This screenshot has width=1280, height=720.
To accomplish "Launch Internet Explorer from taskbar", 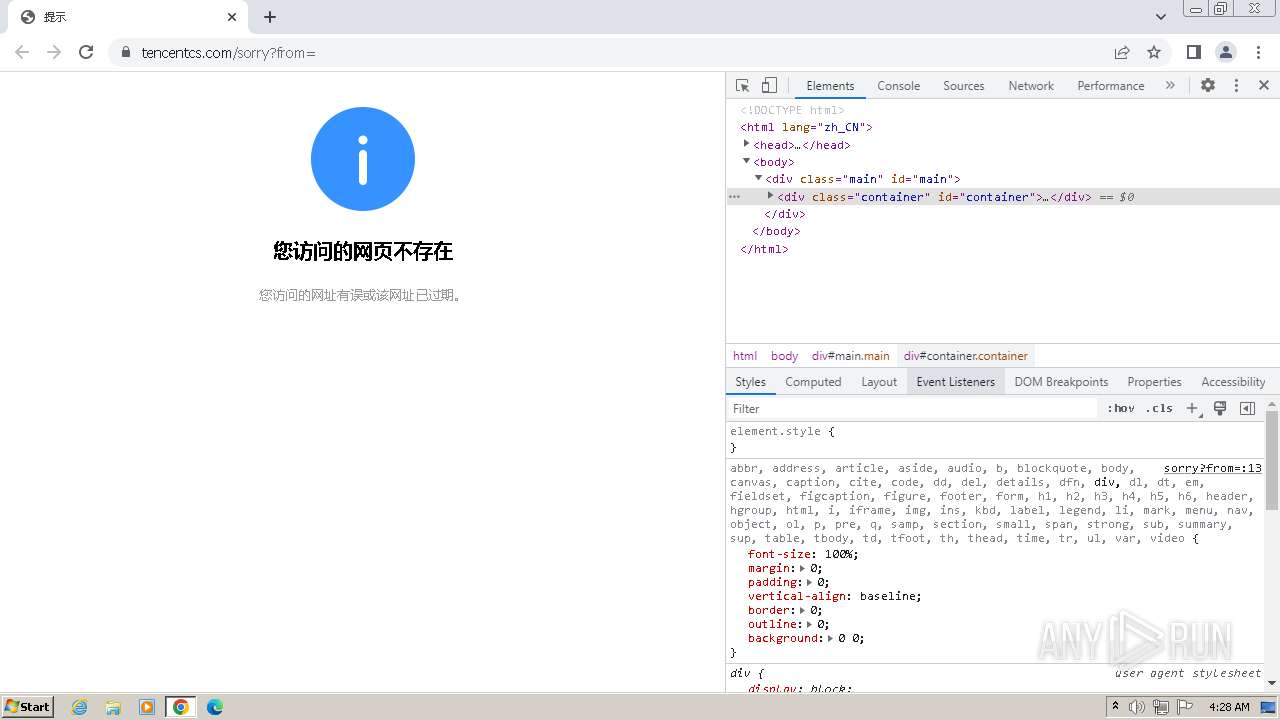I will coord(80,707).
